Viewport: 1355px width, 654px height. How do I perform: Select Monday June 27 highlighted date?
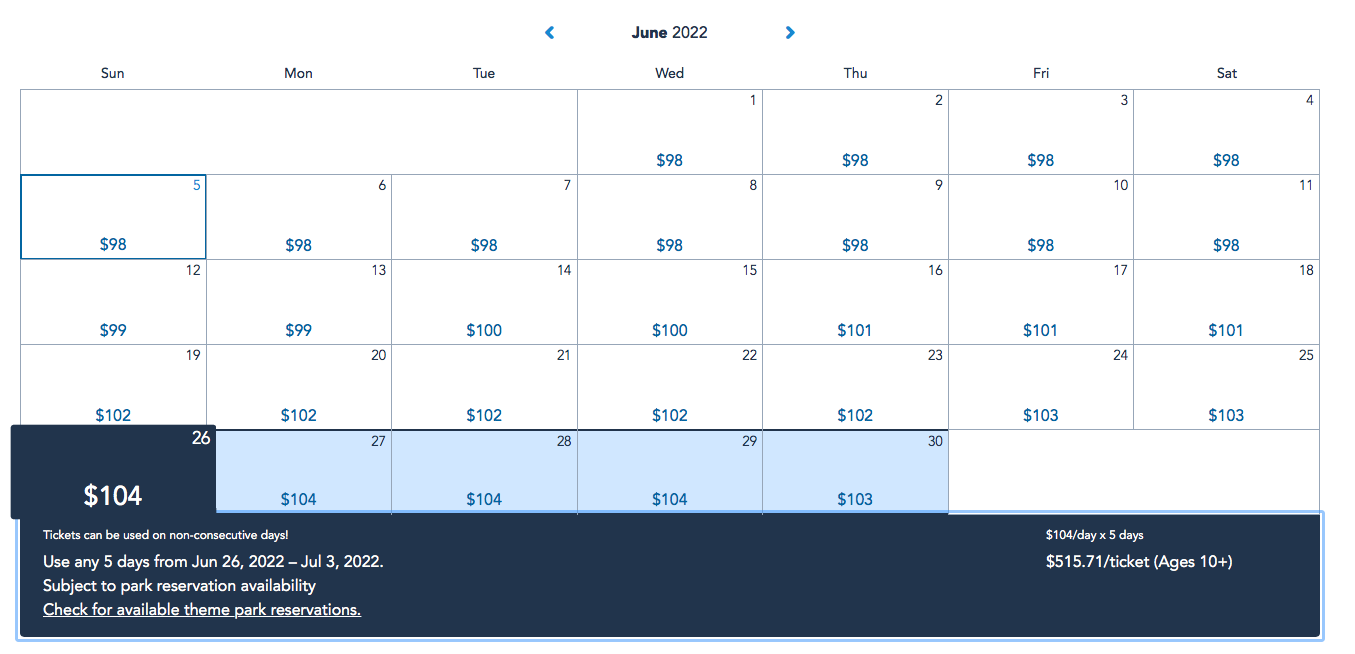pos(299,472)
